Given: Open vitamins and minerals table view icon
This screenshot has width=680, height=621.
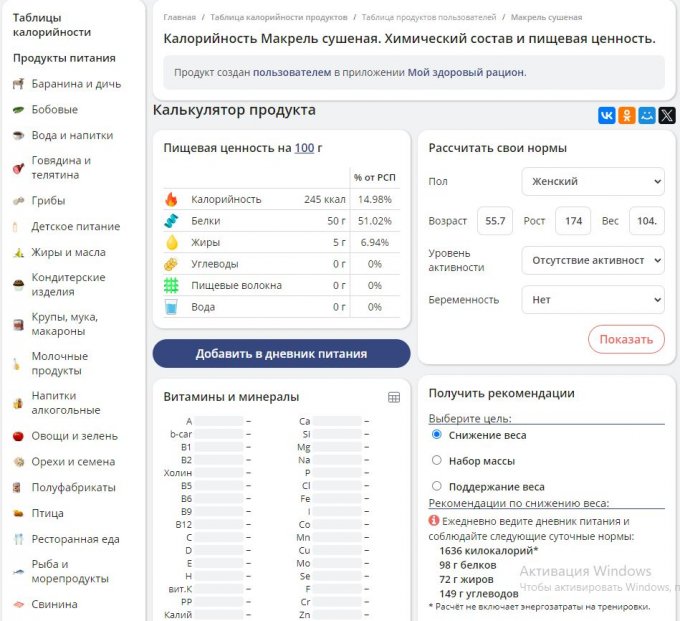Looking at the screenshot, I should [394, 397].
